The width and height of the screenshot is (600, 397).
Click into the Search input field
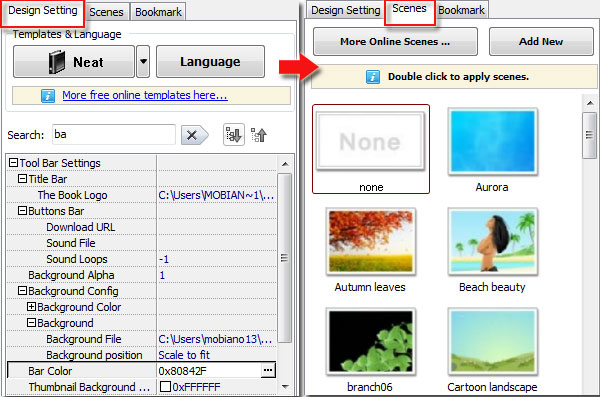tap(114, 134)
